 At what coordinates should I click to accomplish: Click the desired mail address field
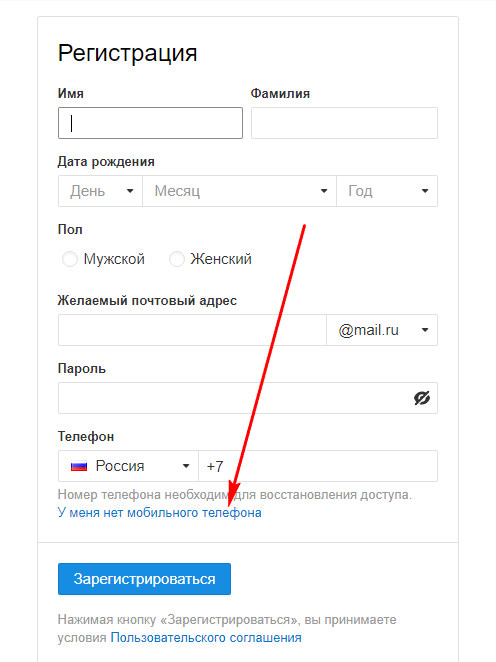click(x=192, y=330)
